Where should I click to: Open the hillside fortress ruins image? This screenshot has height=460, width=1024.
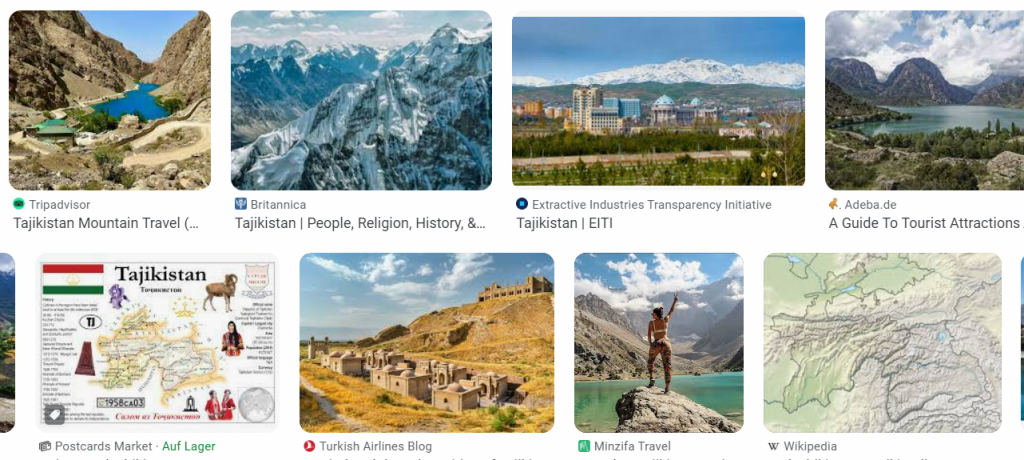pyautogui.click(x=426, y=343)
